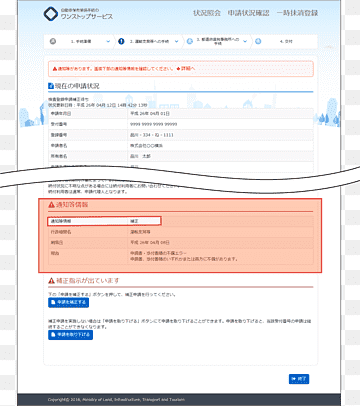This screenshot has height=406, width=360.
Task: Click the warning triangle beside 通知等情報
Action: pyautogui.click(x=51, y=204)
